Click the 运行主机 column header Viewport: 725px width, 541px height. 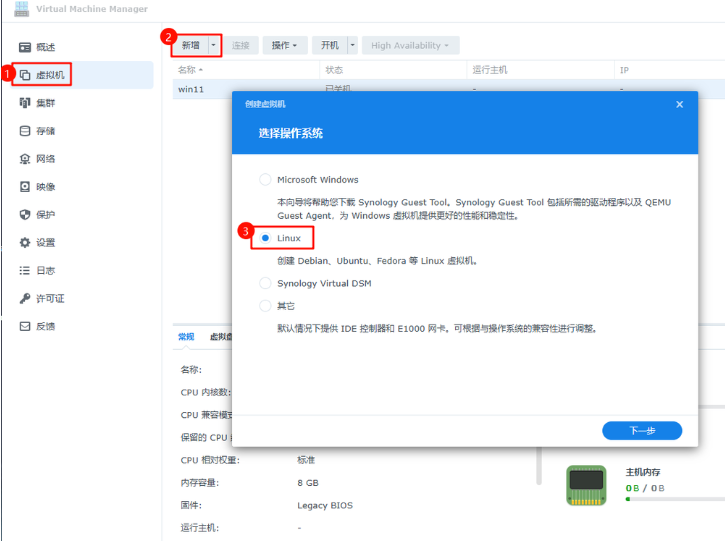pos(540,70)
